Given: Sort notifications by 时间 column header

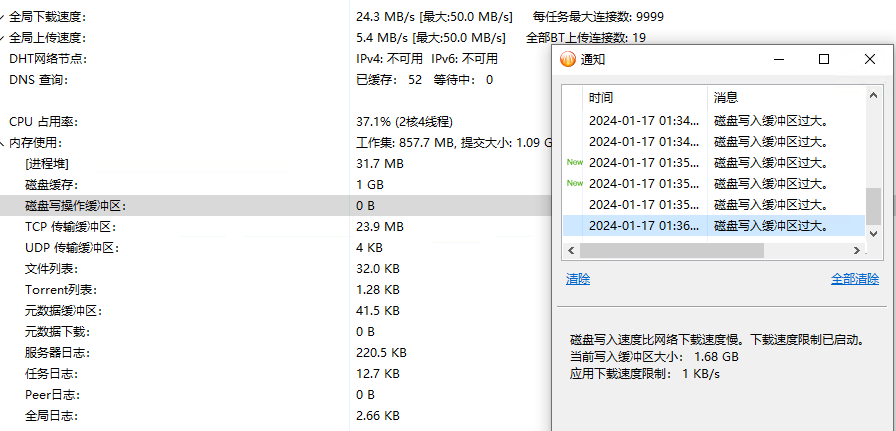Looking at the screenshot, I should click(645, 98).
